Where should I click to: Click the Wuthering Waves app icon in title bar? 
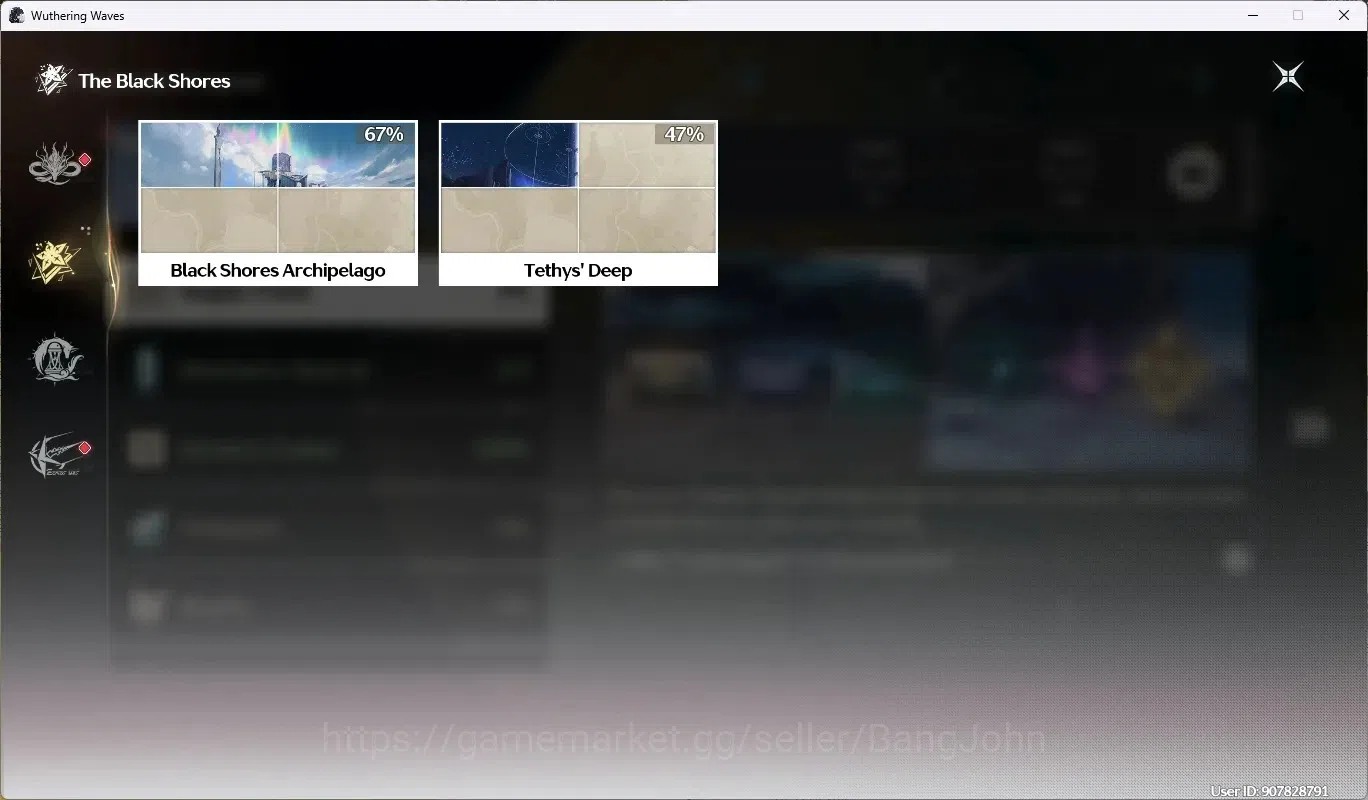click(16, 15)
